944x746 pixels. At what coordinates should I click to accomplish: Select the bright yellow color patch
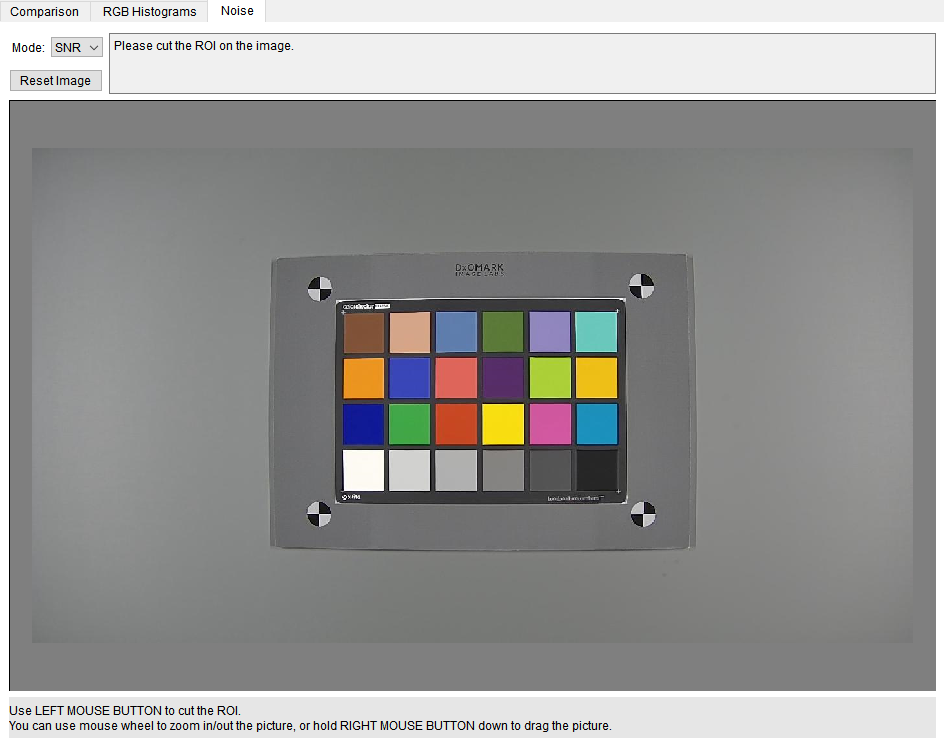[503, 424]
